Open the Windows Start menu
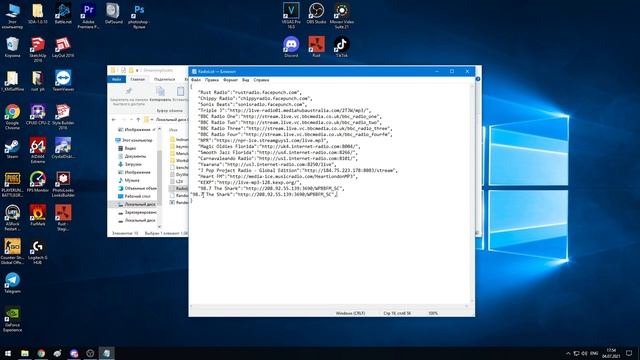This screenshot has width=640, height=360. click(8, 353)
